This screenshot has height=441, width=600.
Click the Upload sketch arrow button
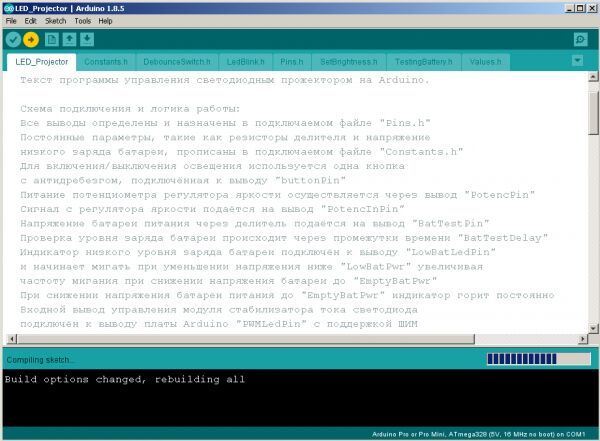[x=31, y=39]
